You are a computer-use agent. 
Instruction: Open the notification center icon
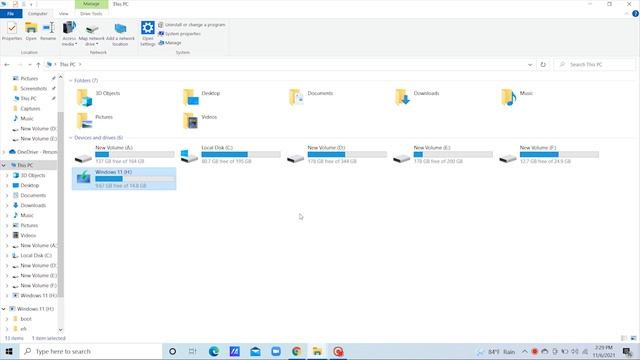627,351
